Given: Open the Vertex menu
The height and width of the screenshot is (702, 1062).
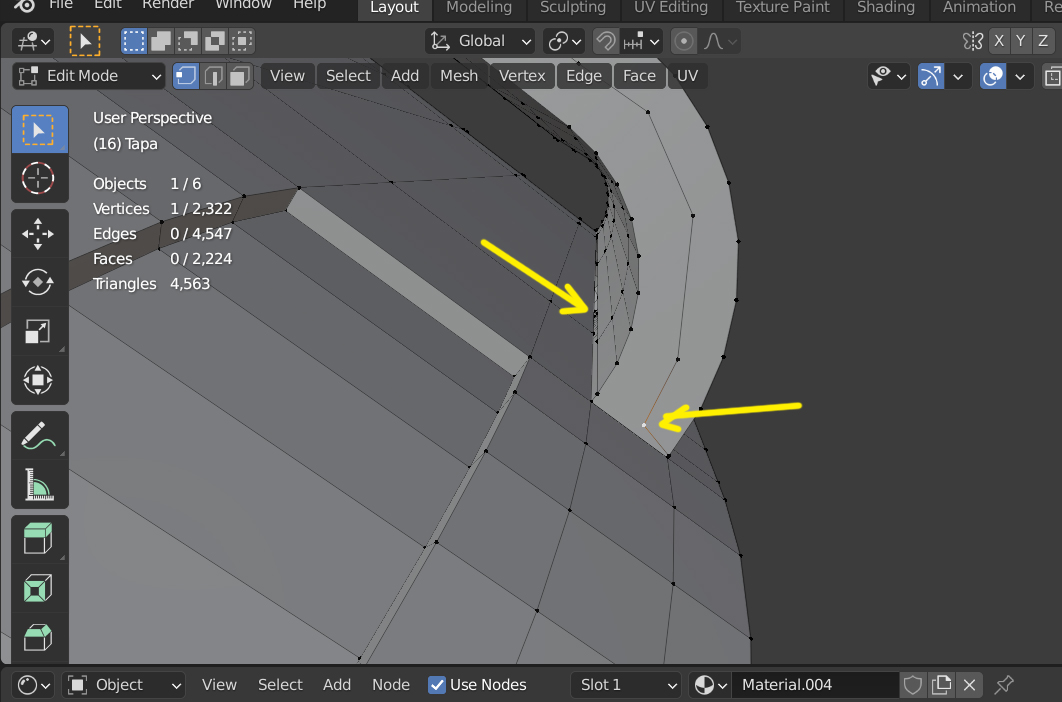Looking at the screenshot, I should tap(522, 76).
